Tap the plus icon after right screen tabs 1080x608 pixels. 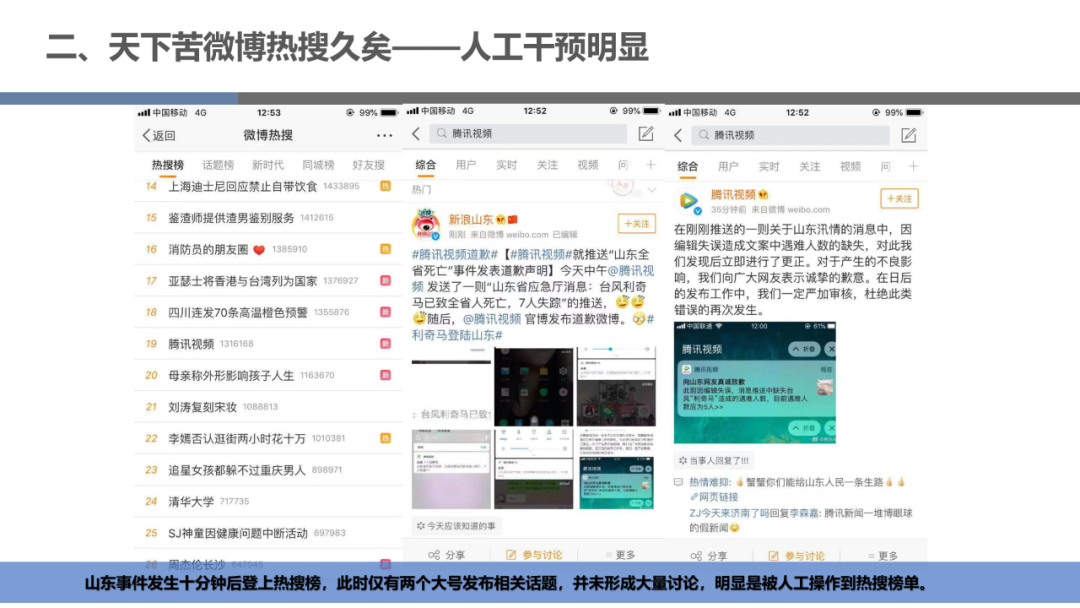[913, 167]
